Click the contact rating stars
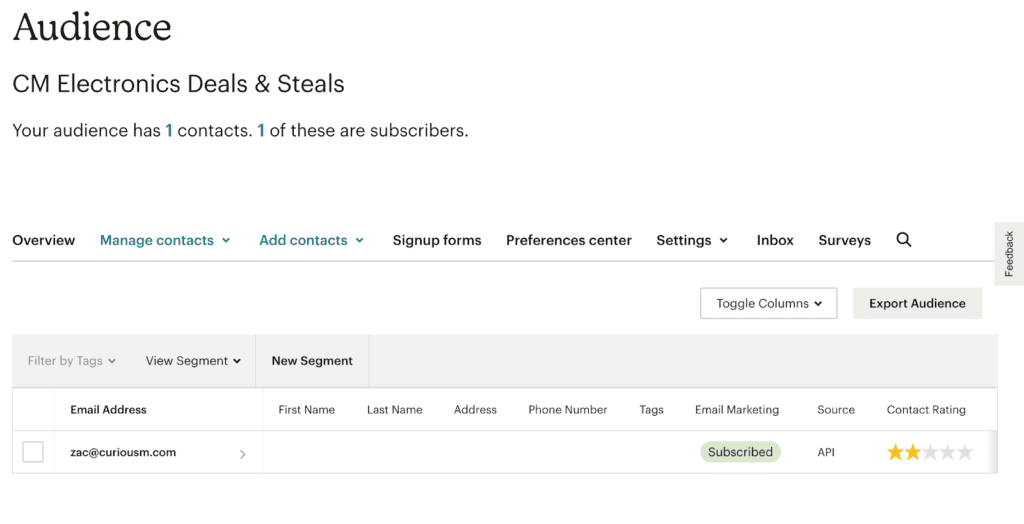The height and width of the screenshot is (524, 1024). click(x=929, y=452)
